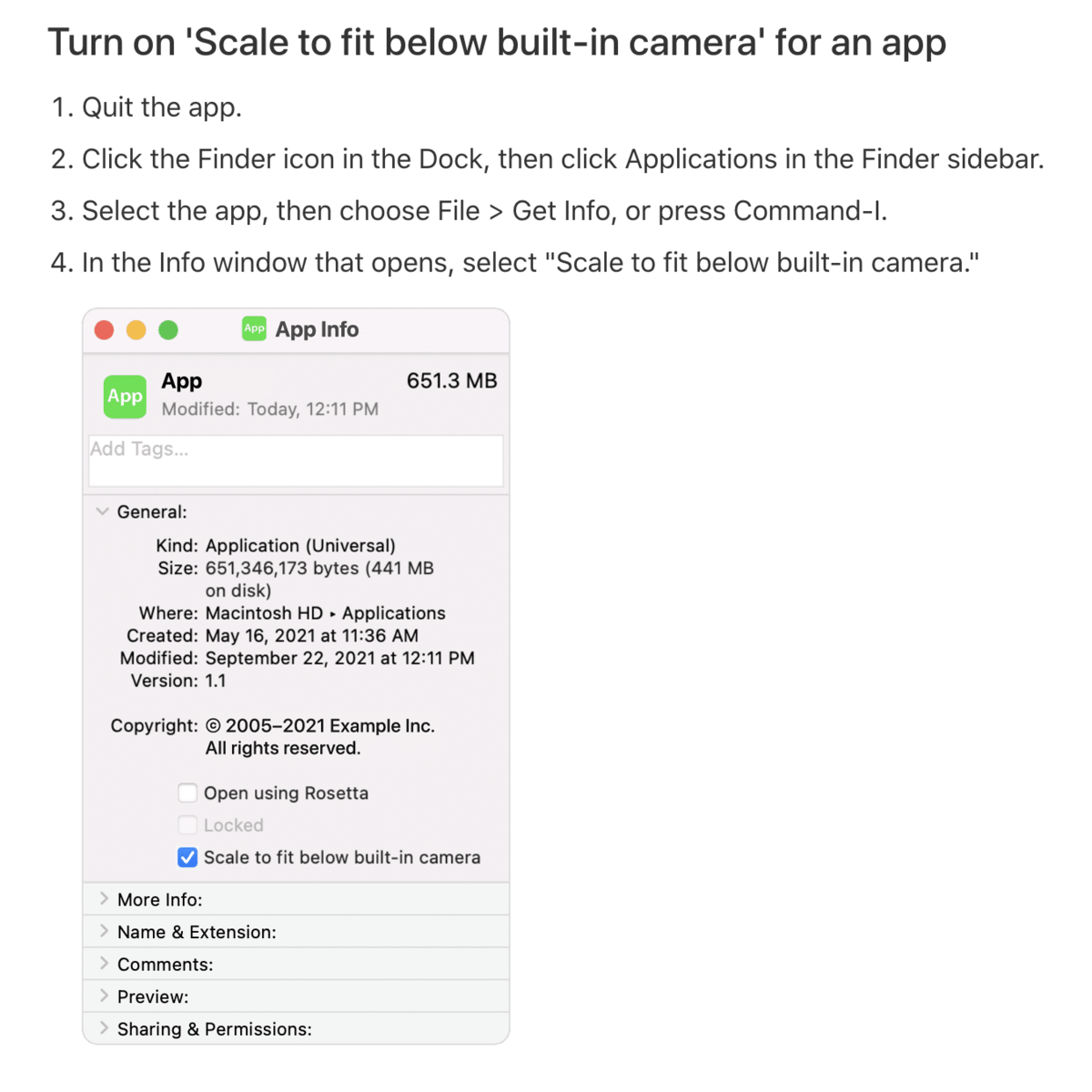Collapse the General section
Screen dimensions: 1092x1092
103,511
